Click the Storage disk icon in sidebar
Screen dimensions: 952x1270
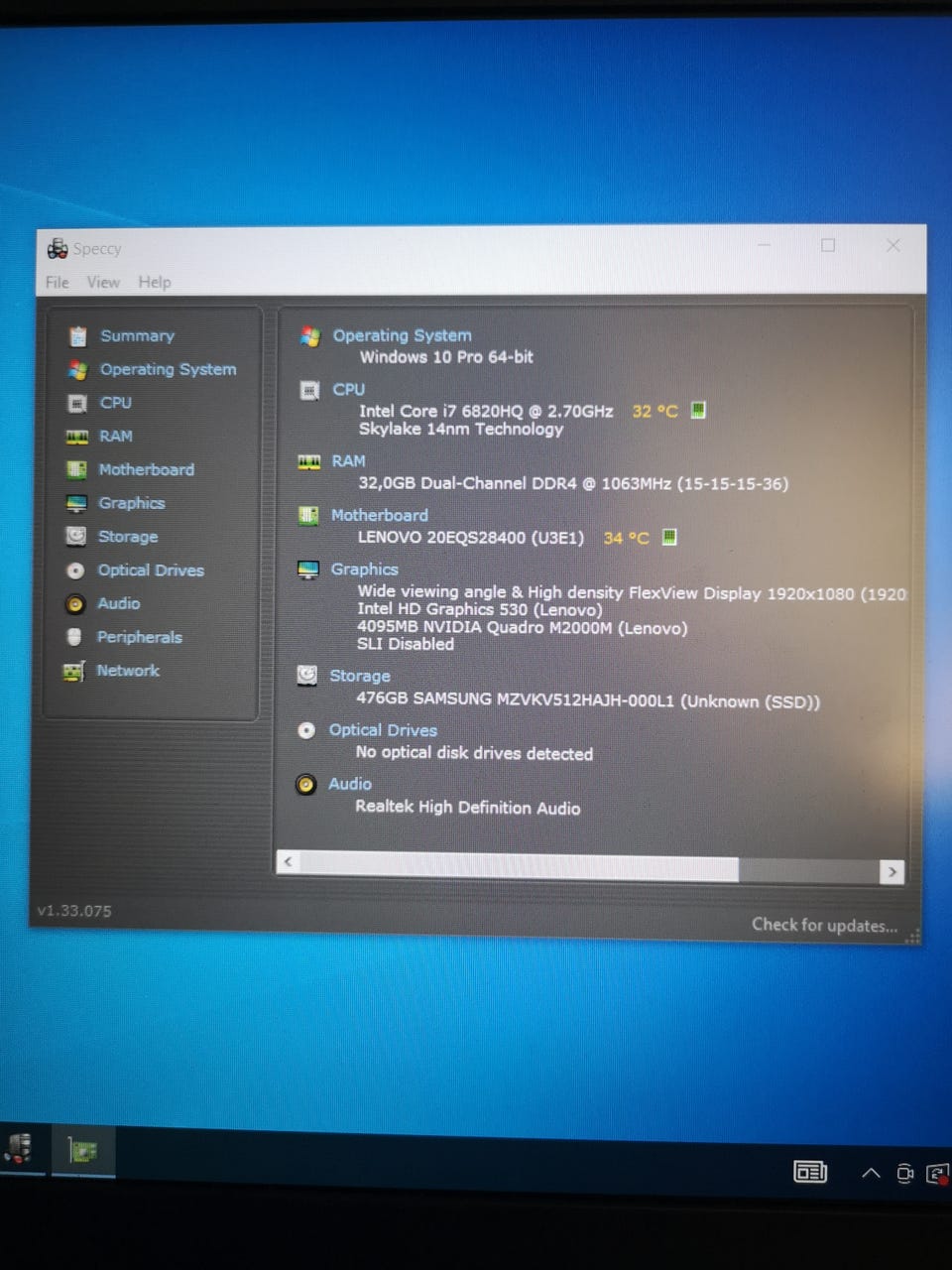[75, 537]
